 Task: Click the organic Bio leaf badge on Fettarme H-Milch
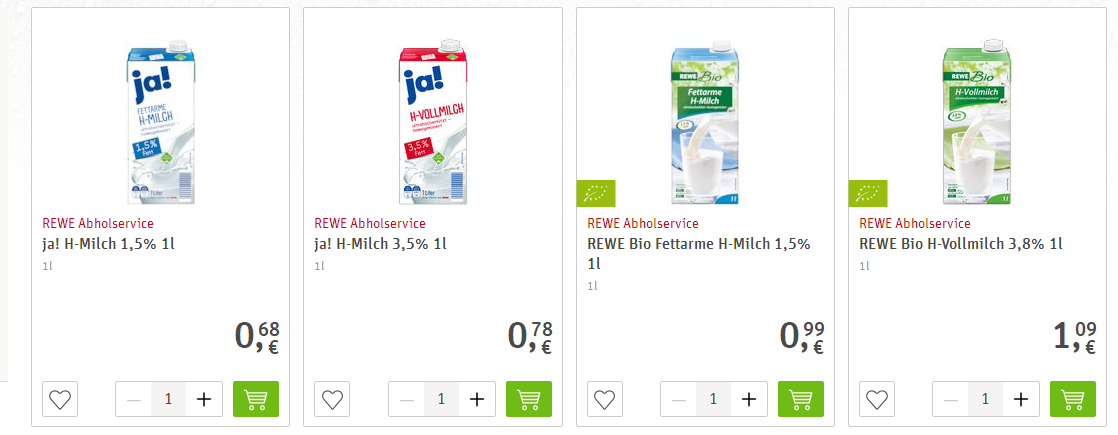(x=596, y=193)
